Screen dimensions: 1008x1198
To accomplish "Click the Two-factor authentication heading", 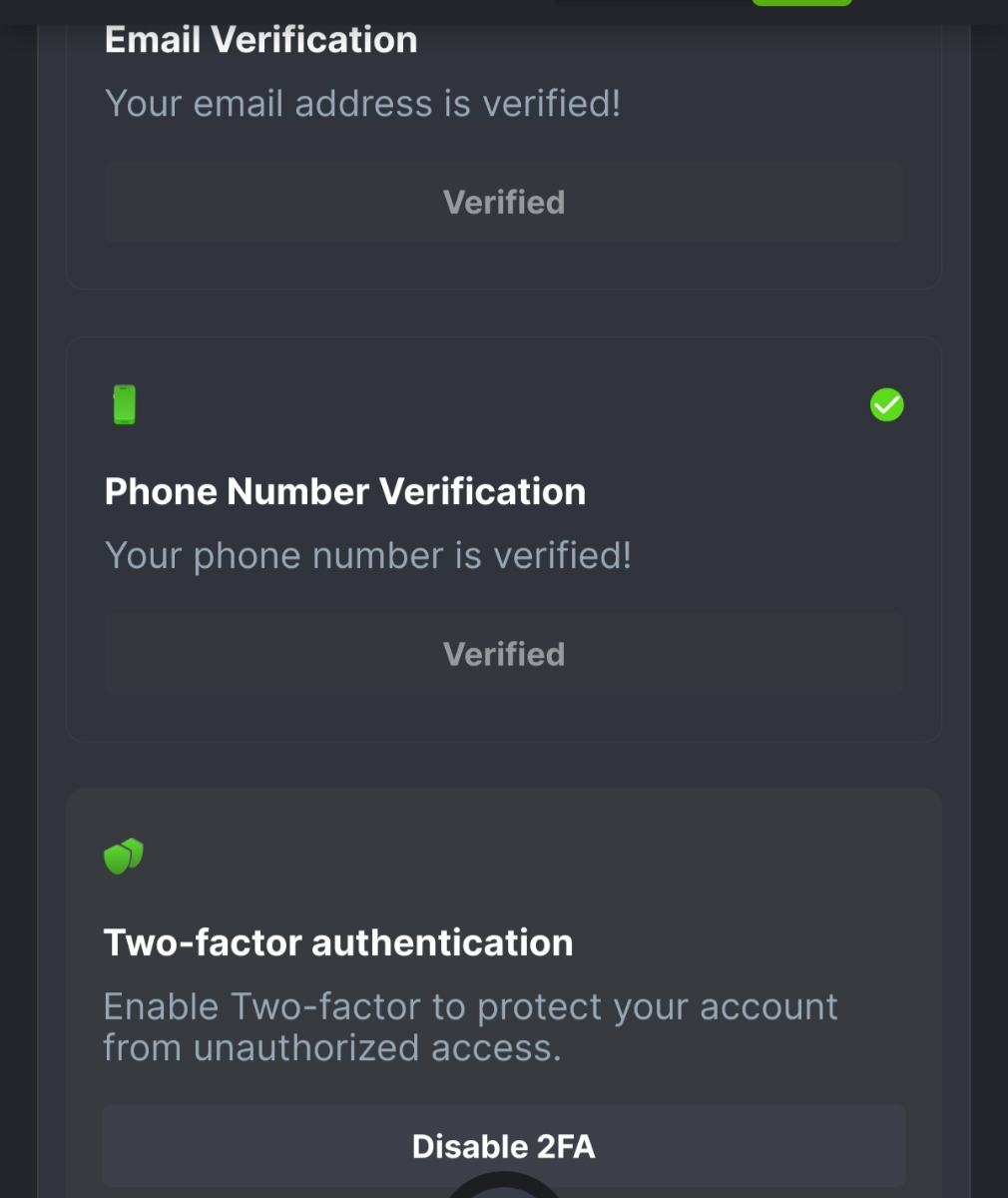I will coord(337,943).
